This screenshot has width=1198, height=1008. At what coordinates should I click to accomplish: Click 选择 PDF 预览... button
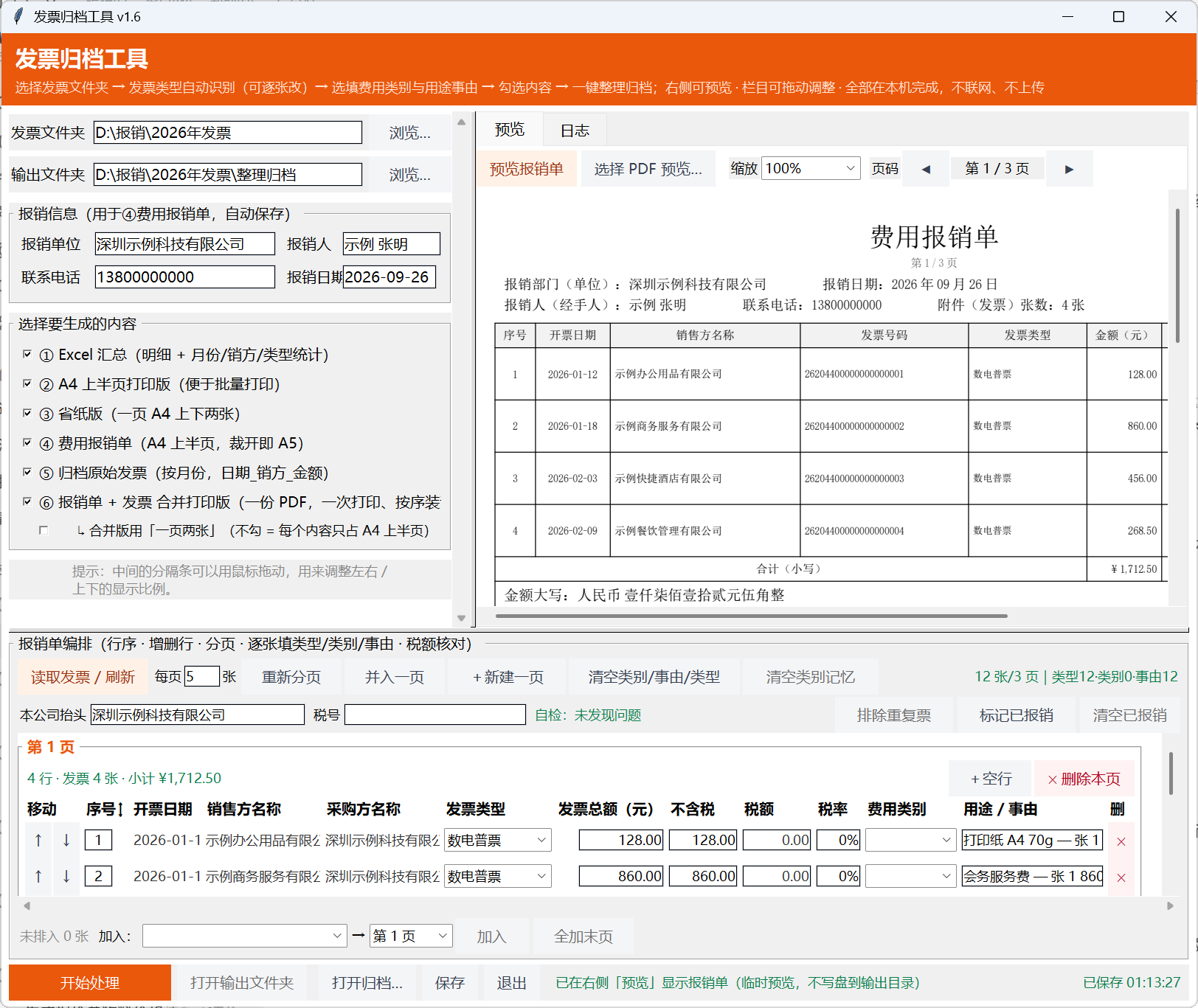[x=648, y=169]
